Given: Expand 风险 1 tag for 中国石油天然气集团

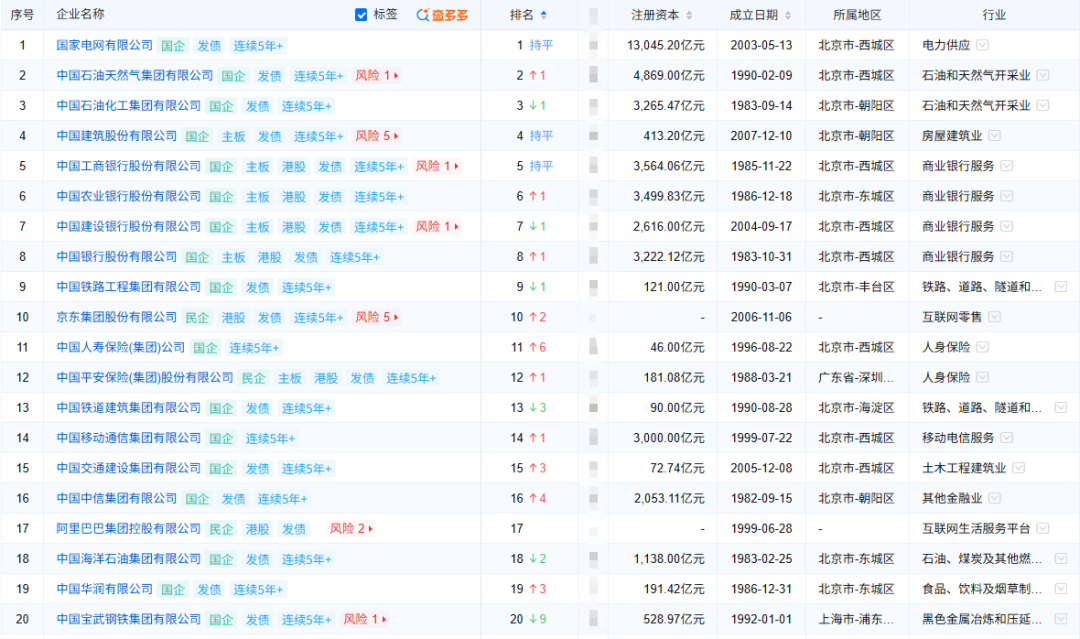Looking at the screenshot, I should coord(377,75).
